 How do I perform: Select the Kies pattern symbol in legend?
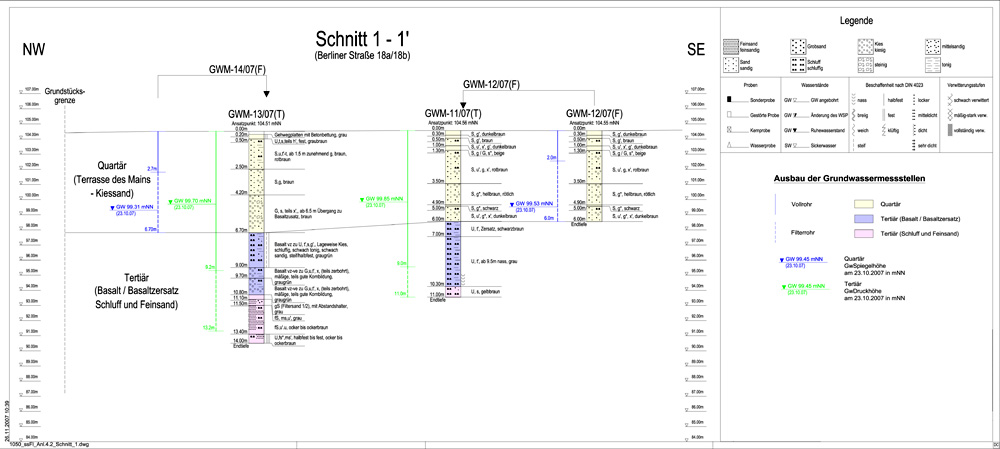tap(864, 44)
